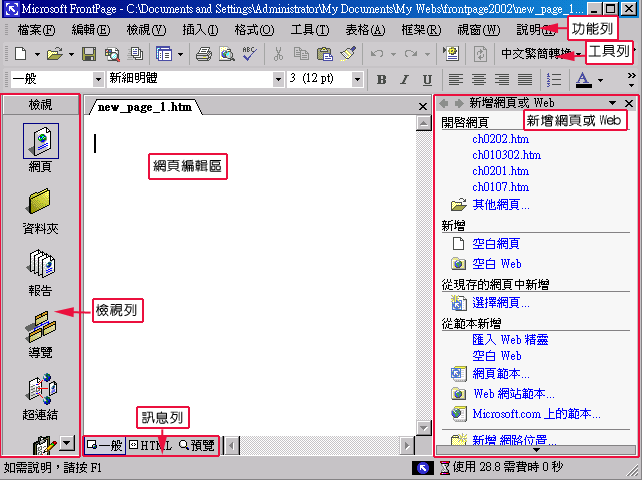Expand the Folder List dropdown arrow
The image size is (642, 480).
(x=180, y=54)
